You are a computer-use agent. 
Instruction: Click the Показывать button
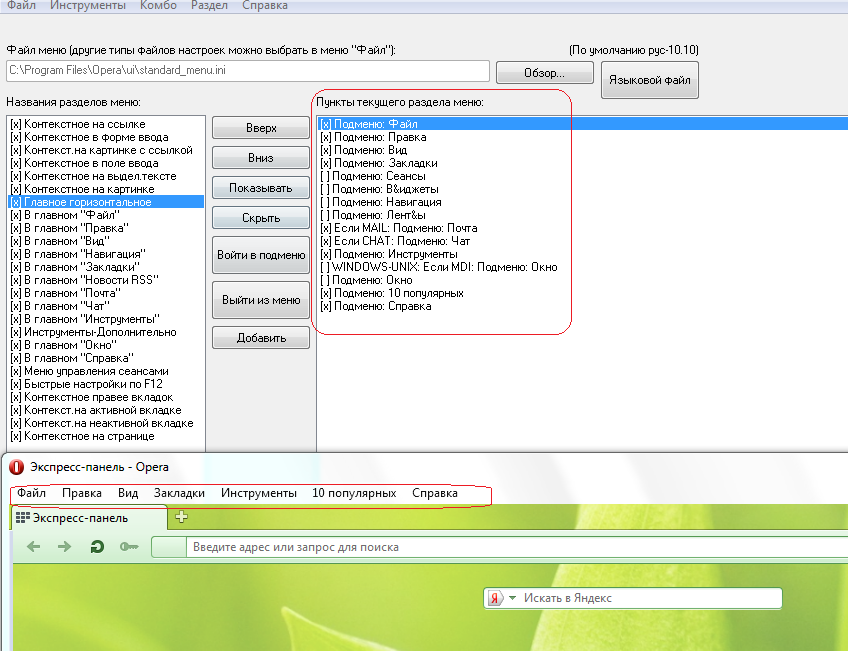[261, 188]
